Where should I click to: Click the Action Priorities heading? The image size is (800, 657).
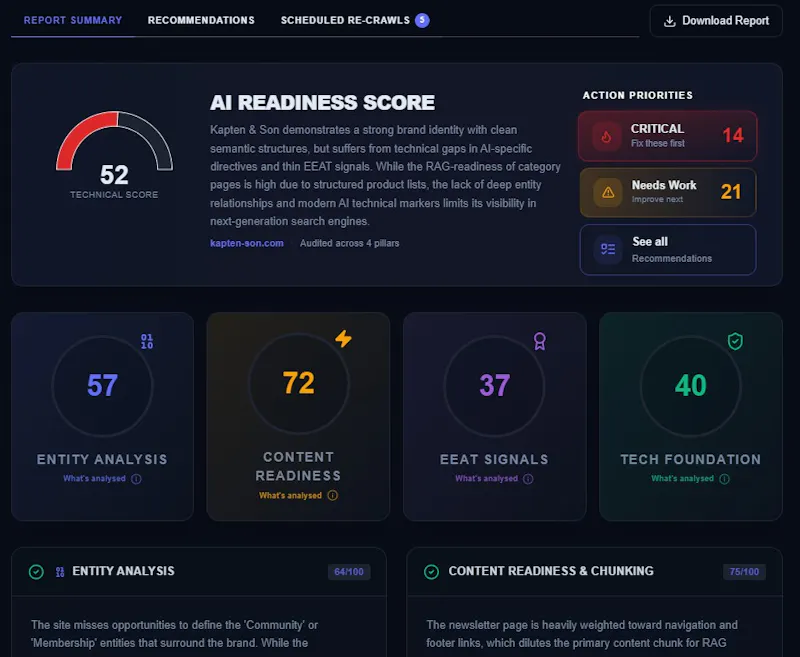pos(638,95)
